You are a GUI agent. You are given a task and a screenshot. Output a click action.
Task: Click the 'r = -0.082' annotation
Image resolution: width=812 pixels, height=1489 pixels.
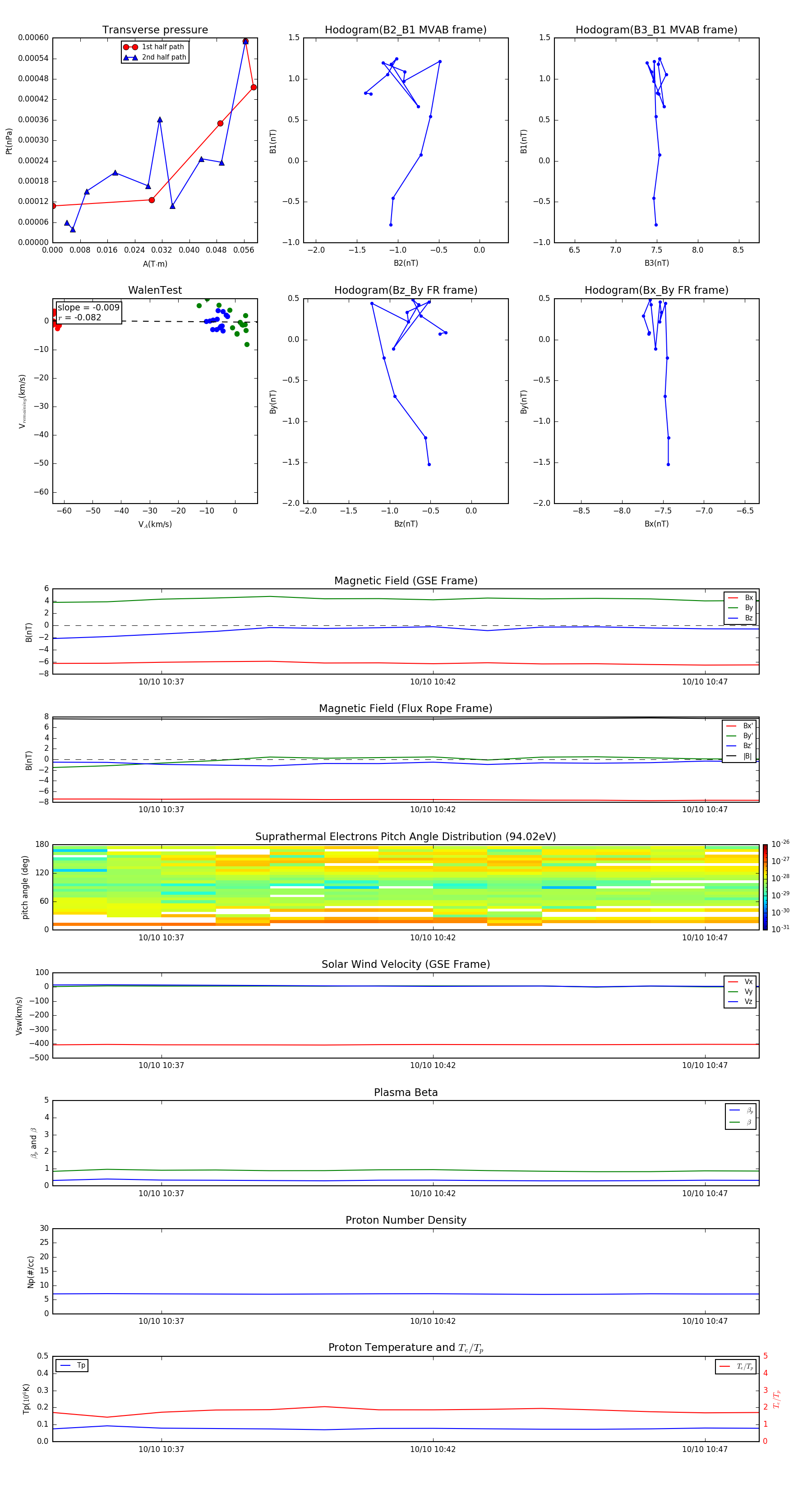click(x=80, y=317)
